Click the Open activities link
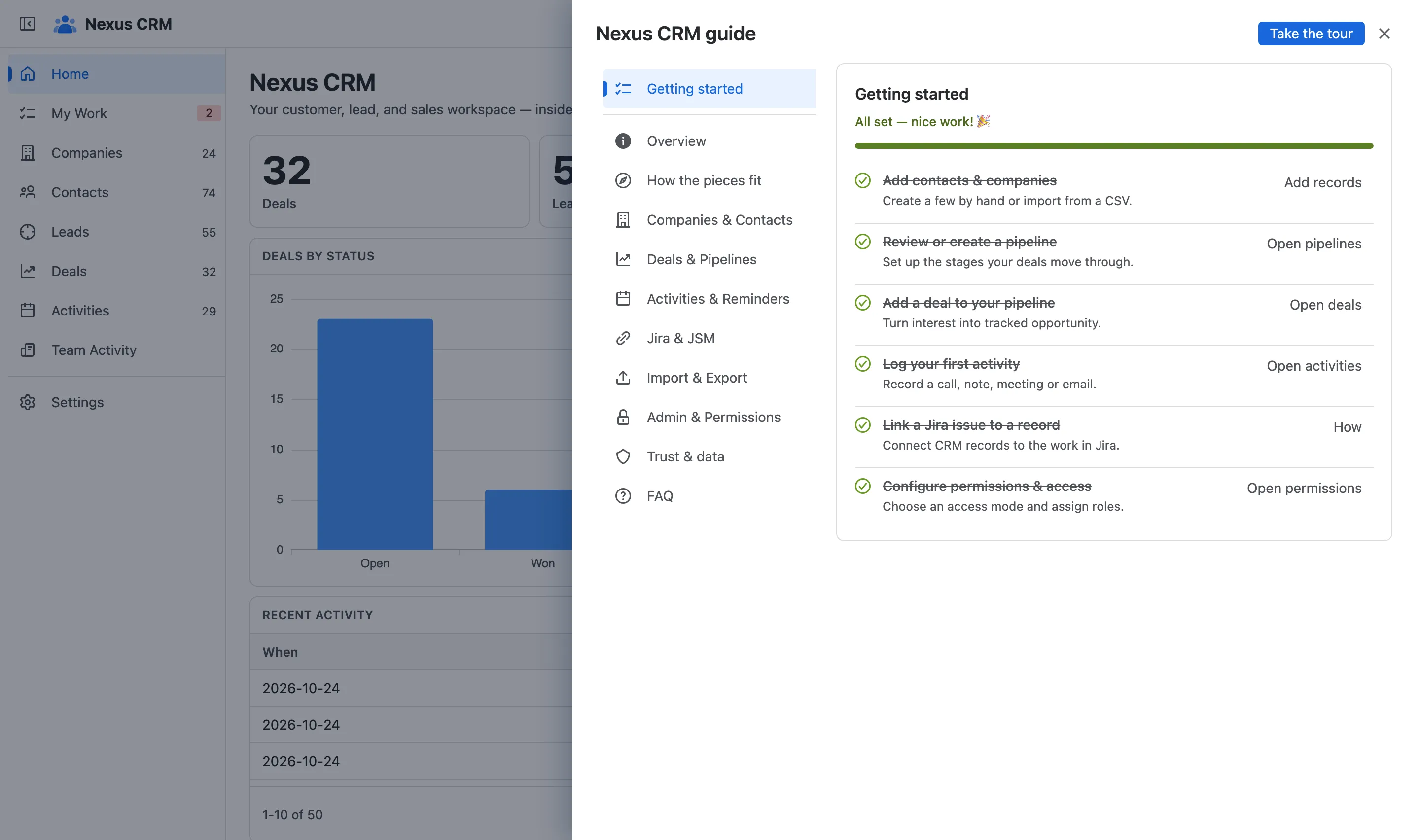The width and height of the screenshot is (1420, 840). point(1313,366)
